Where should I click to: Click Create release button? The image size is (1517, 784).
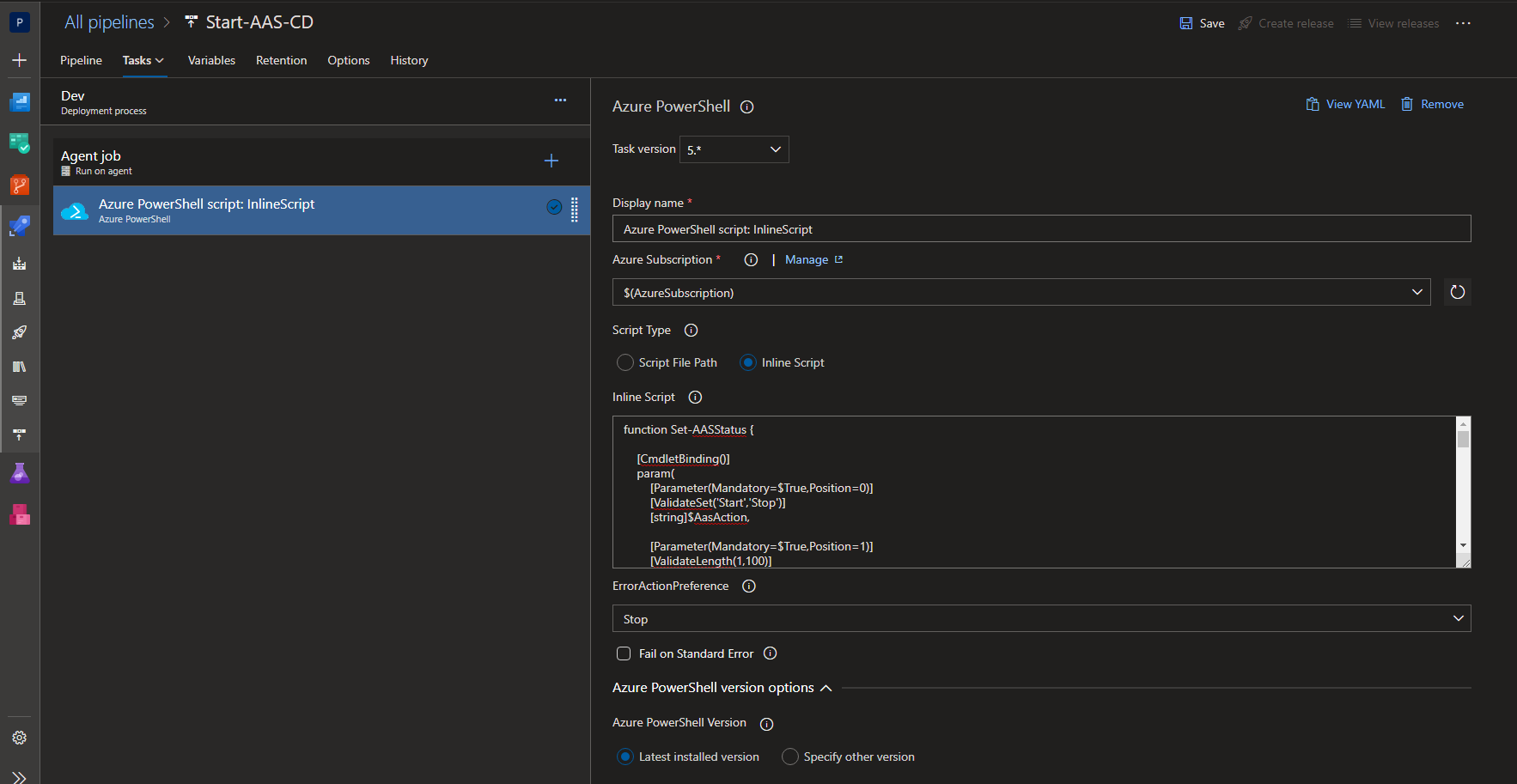1286,23
